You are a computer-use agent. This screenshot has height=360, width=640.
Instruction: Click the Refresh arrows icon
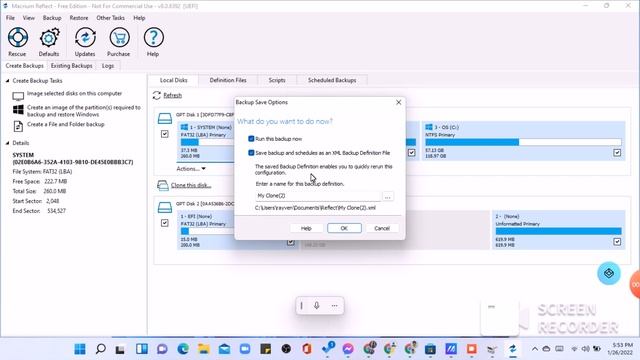tap(157, 96)
